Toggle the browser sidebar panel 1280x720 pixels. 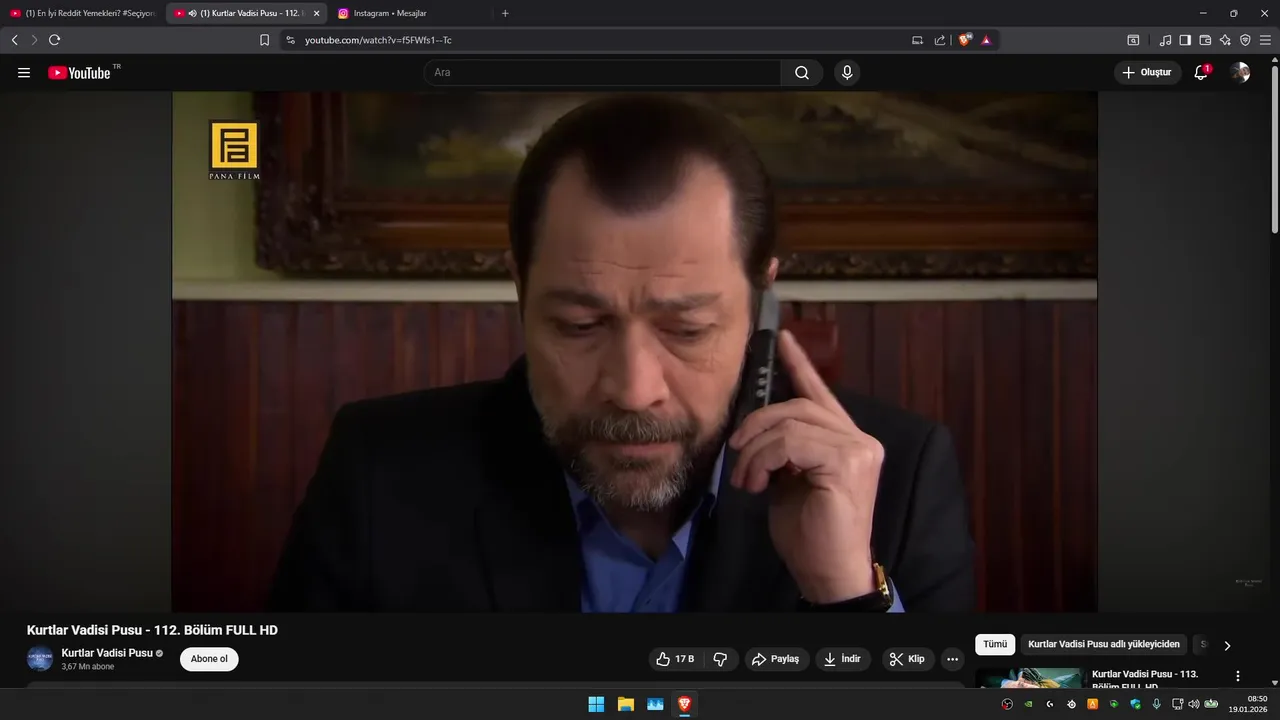1185,40
